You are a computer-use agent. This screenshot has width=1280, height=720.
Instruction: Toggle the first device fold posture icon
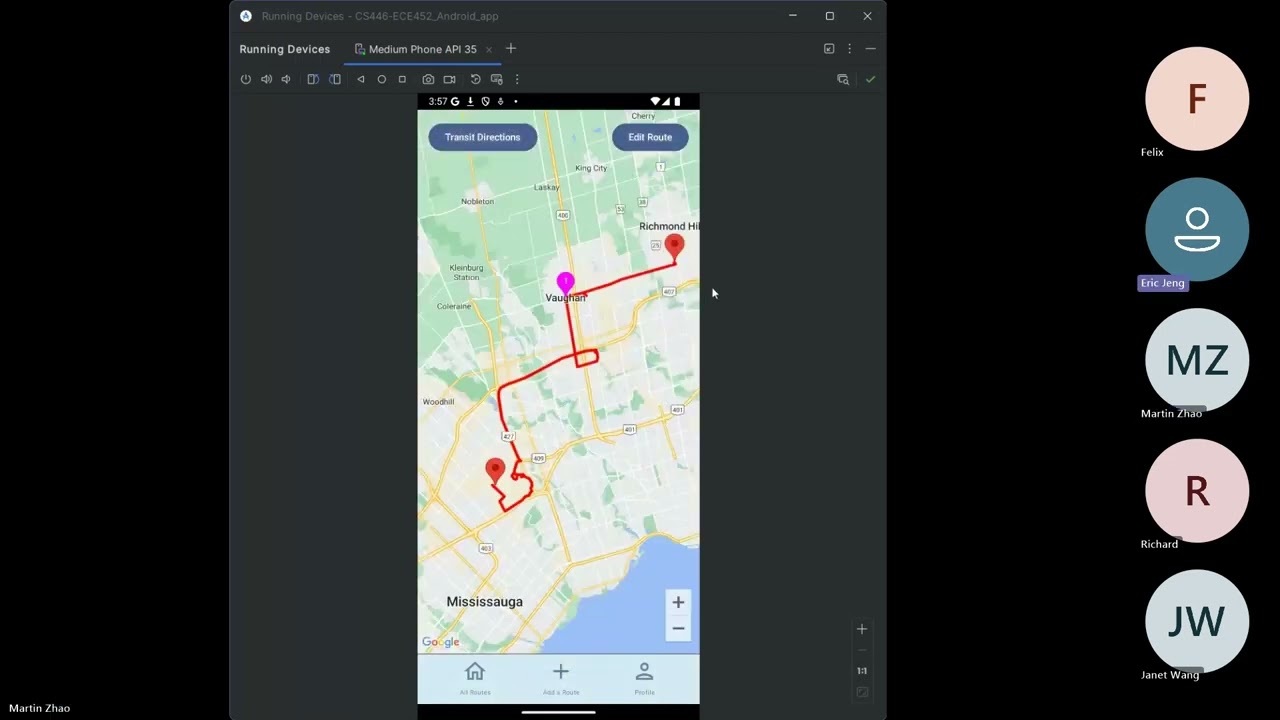pos(312,79)
